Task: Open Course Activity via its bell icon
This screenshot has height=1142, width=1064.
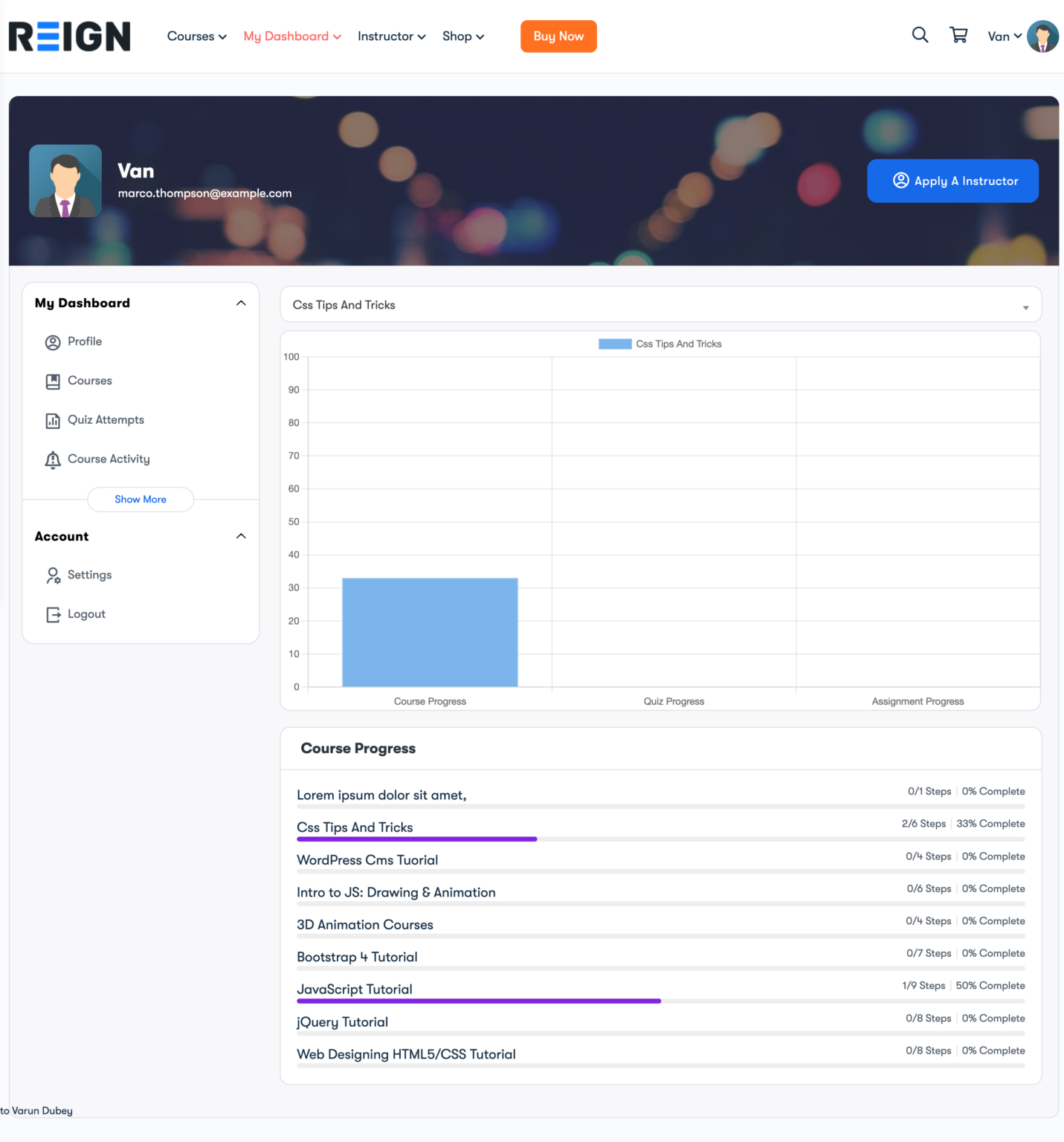Action: tap(52, 459)
